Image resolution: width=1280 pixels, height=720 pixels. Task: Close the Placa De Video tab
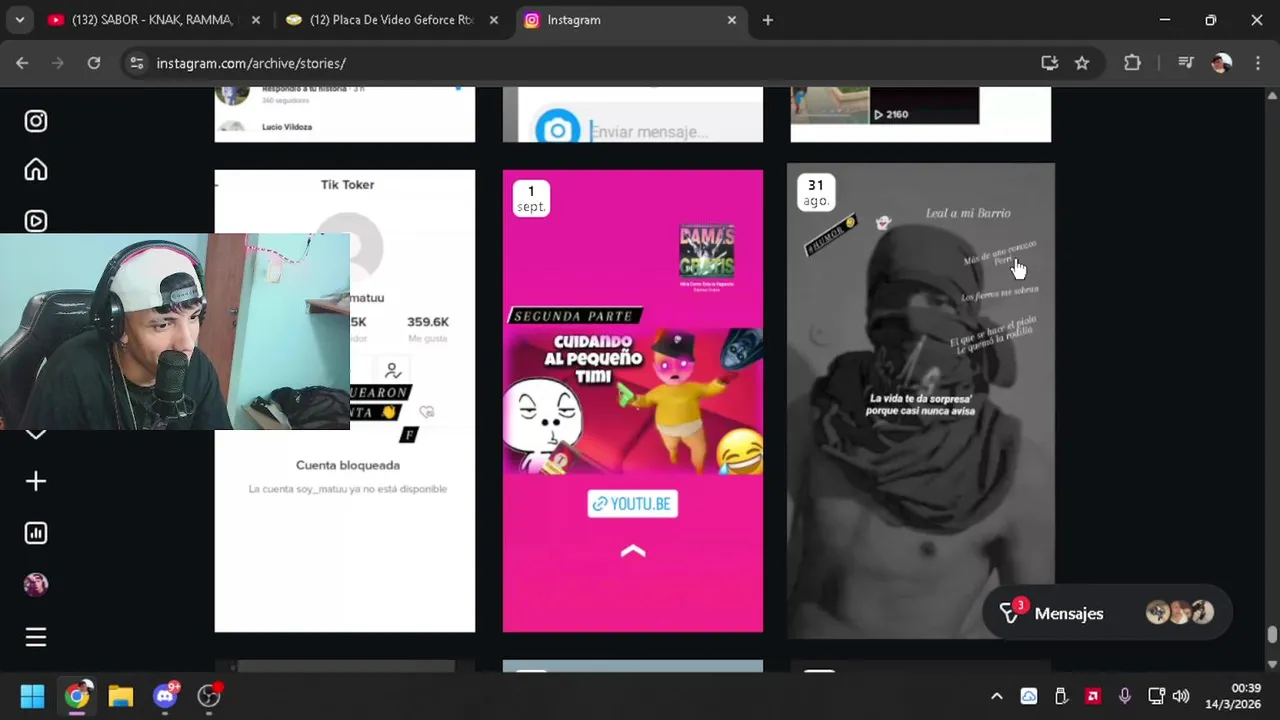(494, 20)
